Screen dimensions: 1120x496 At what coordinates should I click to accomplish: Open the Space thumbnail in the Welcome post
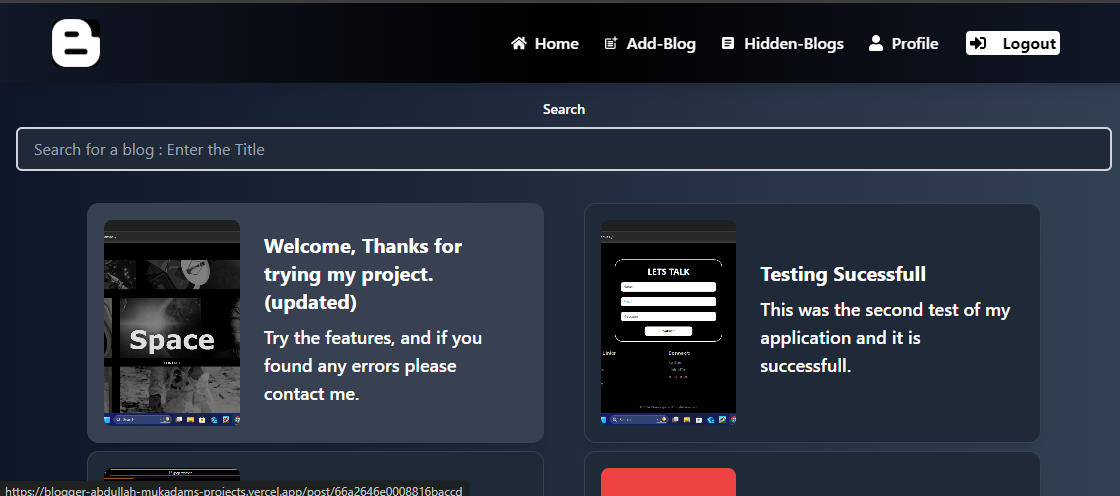(172, 323)
